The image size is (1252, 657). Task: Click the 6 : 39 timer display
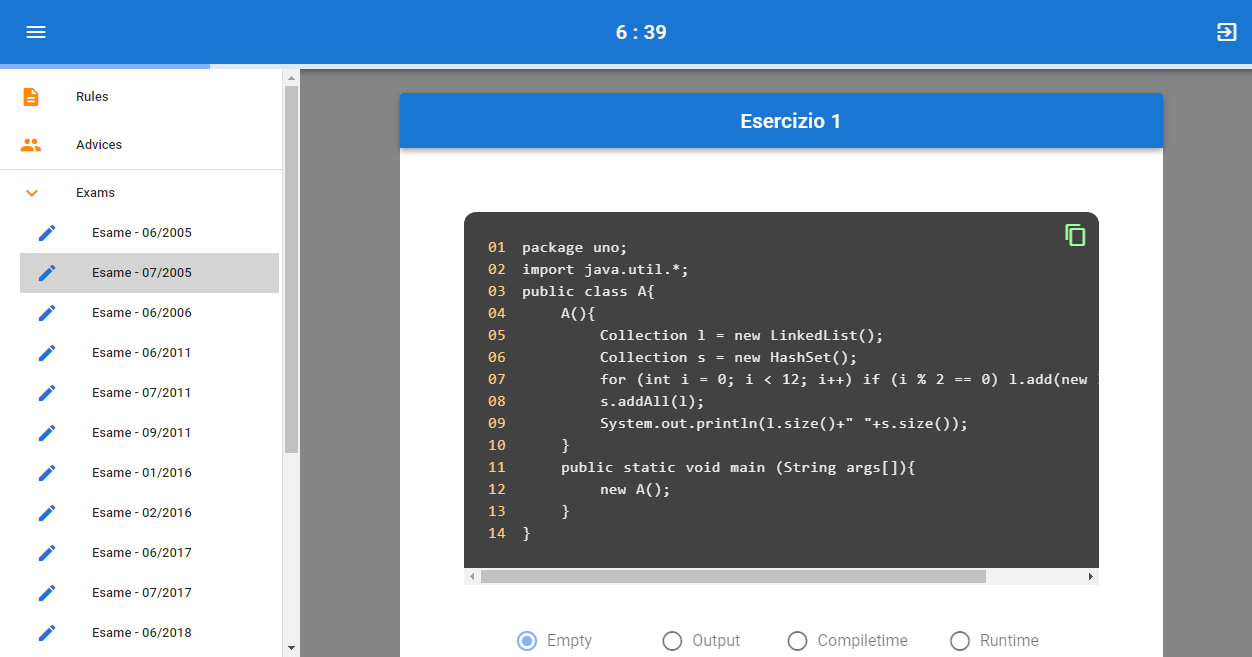click(641, 32)
